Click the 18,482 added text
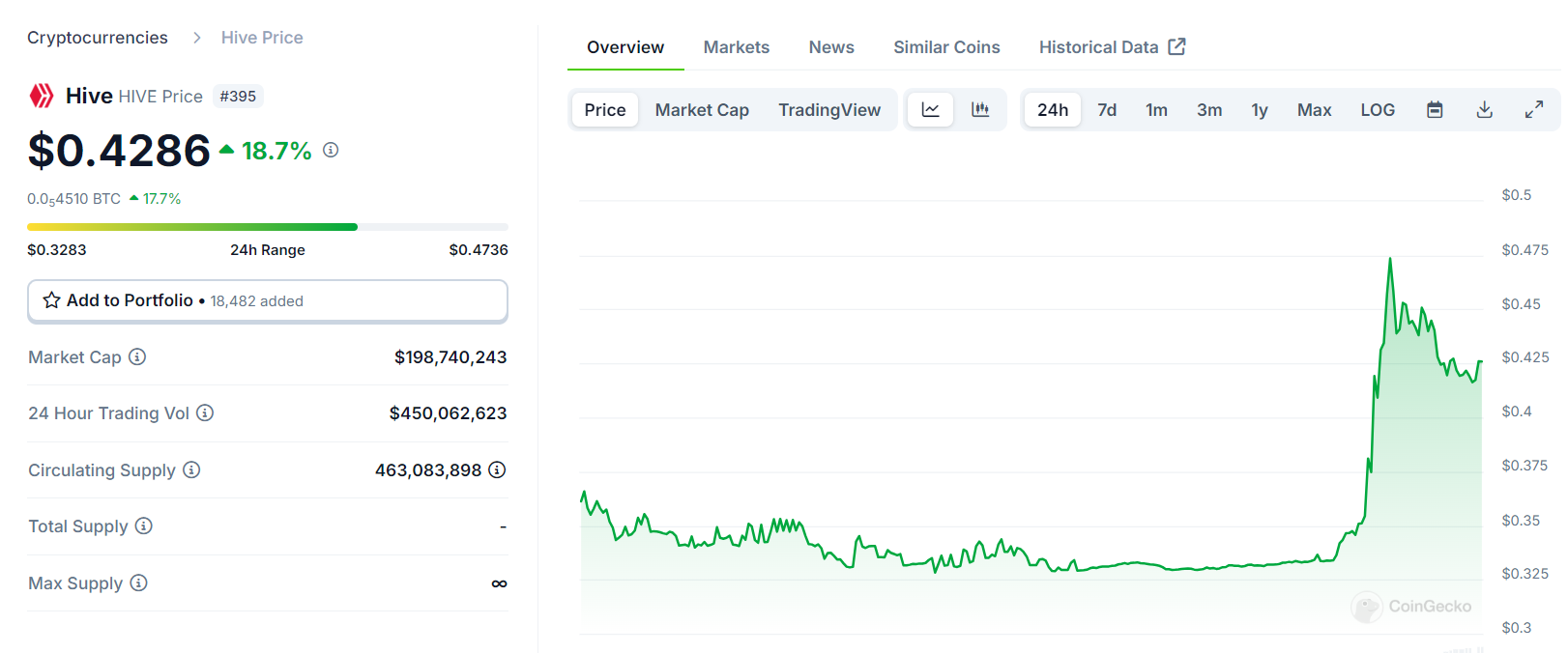1568x653 pixels. 257,301
